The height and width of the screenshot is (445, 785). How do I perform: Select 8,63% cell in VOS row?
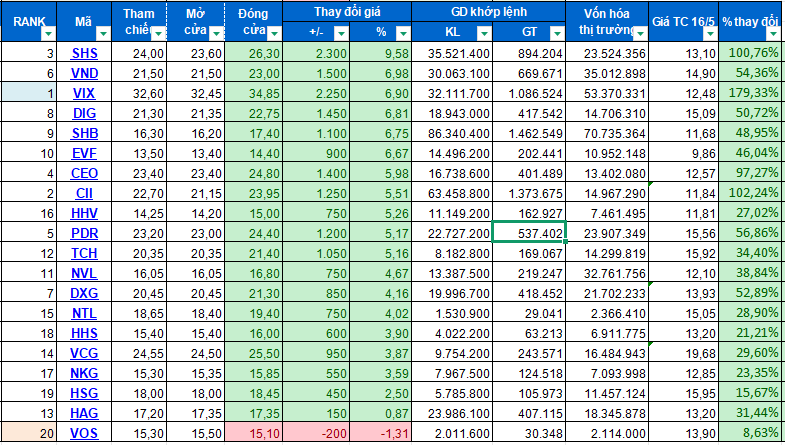751,433
